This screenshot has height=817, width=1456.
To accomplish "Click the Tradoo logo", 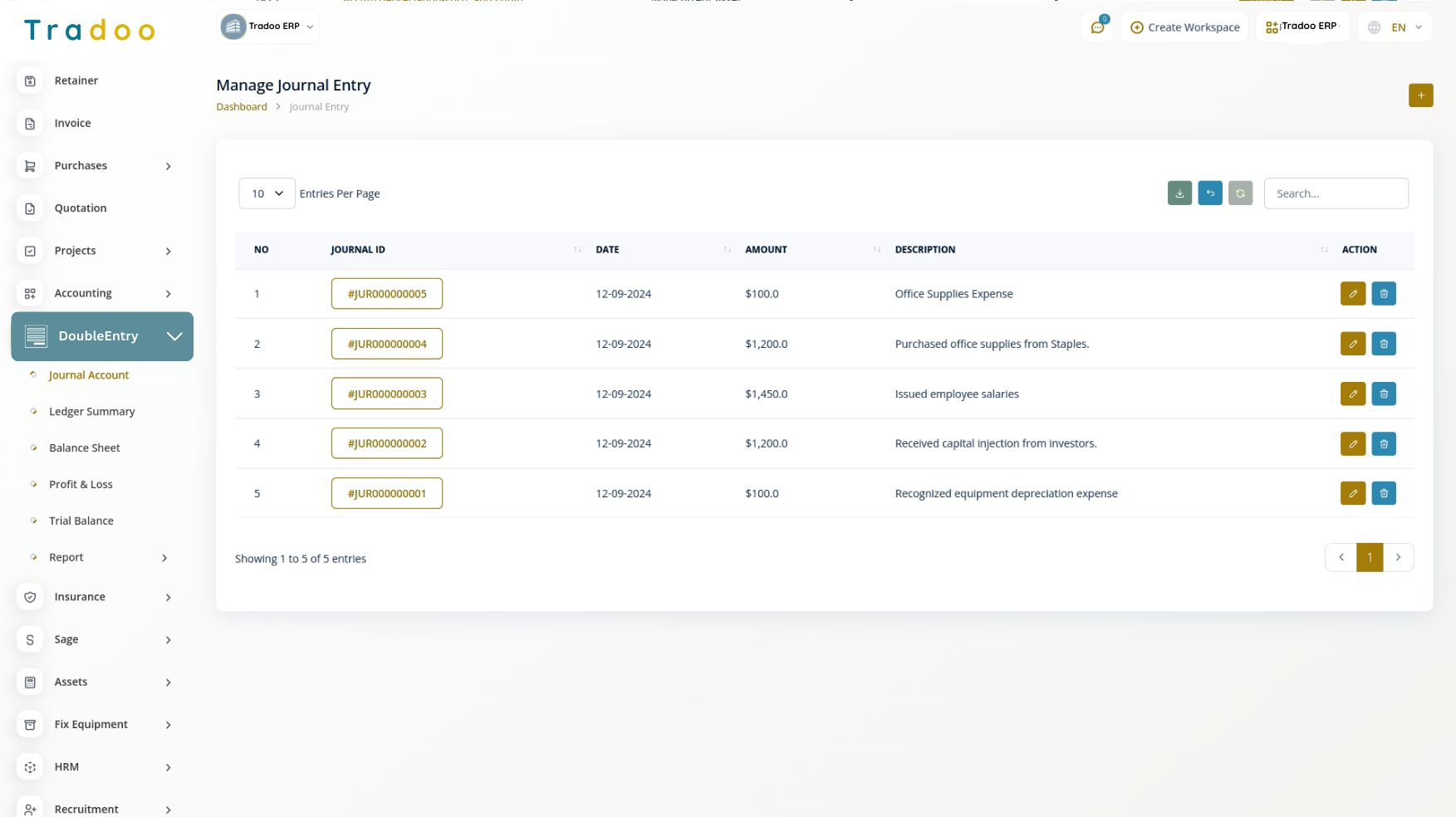I will 90,31.
